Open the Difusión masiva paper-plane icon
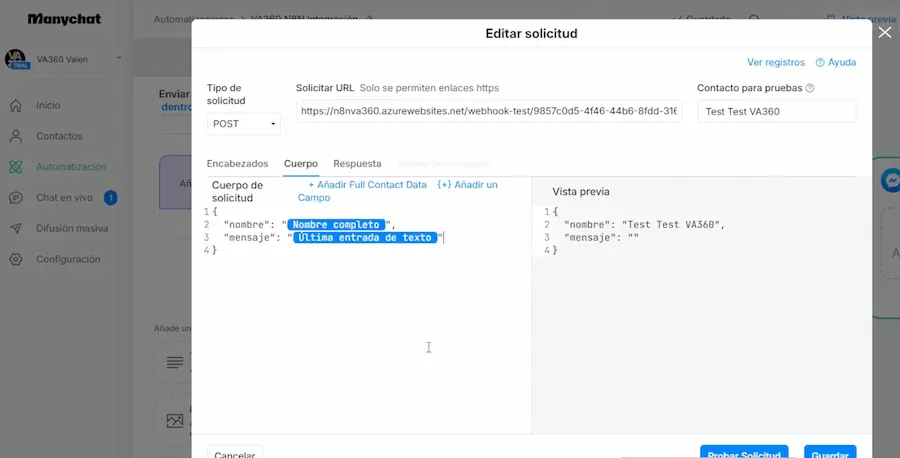 tap(16, 228)
